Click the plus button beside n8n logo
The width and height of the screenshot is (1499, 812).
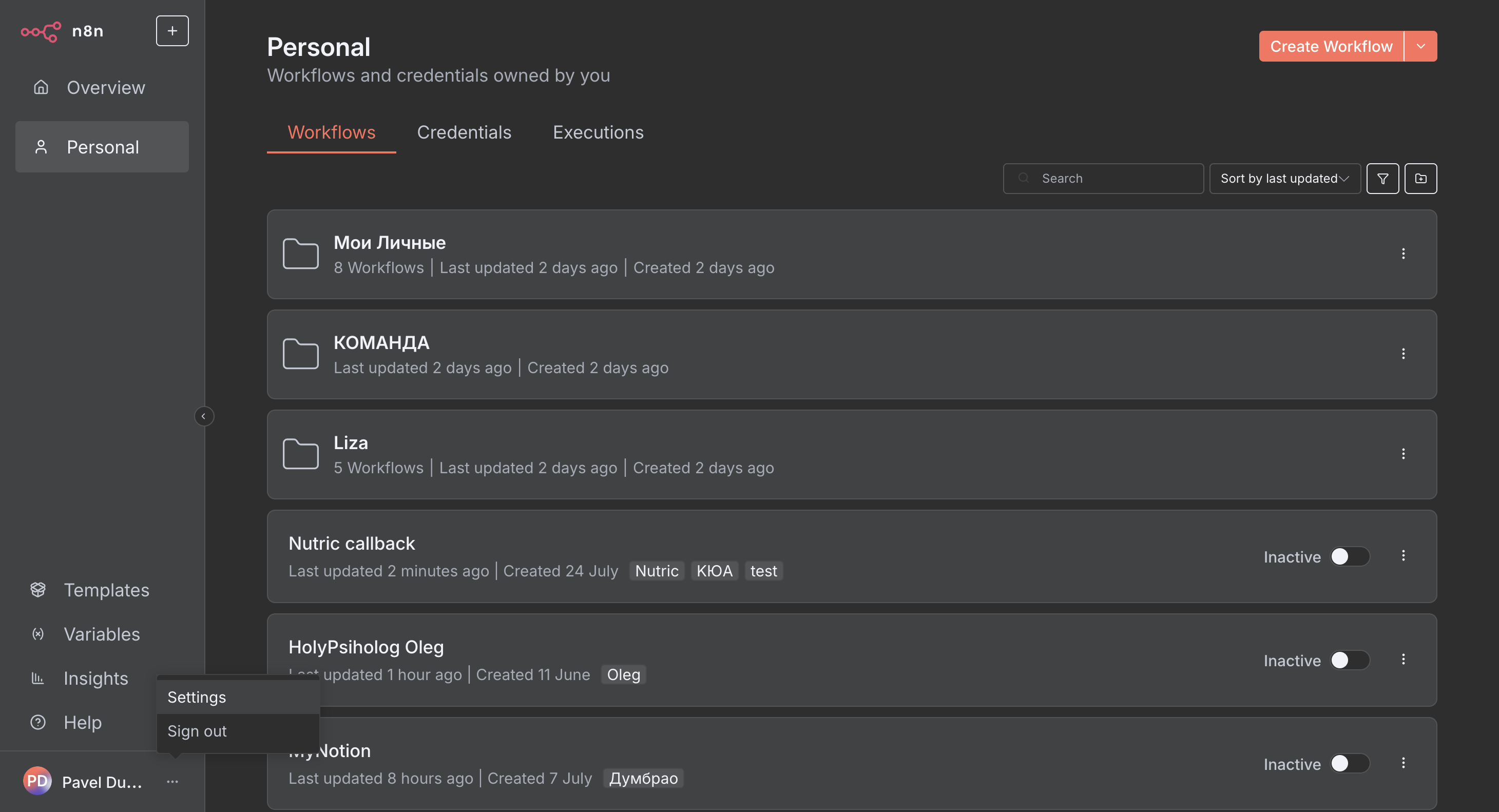click(172, 31)
